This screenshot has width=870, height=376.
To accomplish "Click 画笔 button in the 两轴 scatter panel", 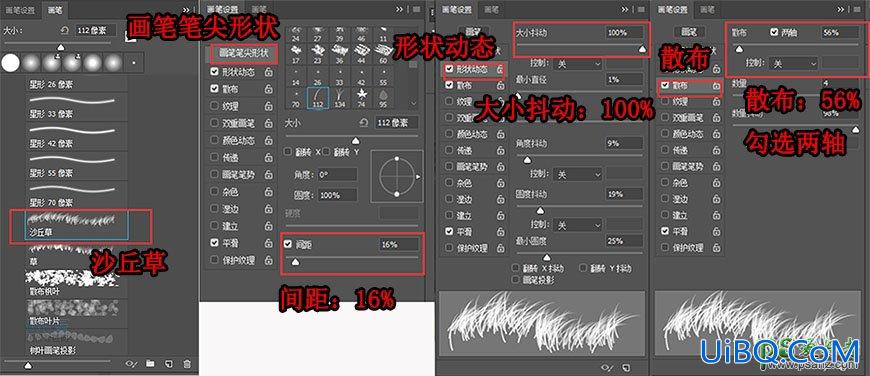I will coord(689,32).
